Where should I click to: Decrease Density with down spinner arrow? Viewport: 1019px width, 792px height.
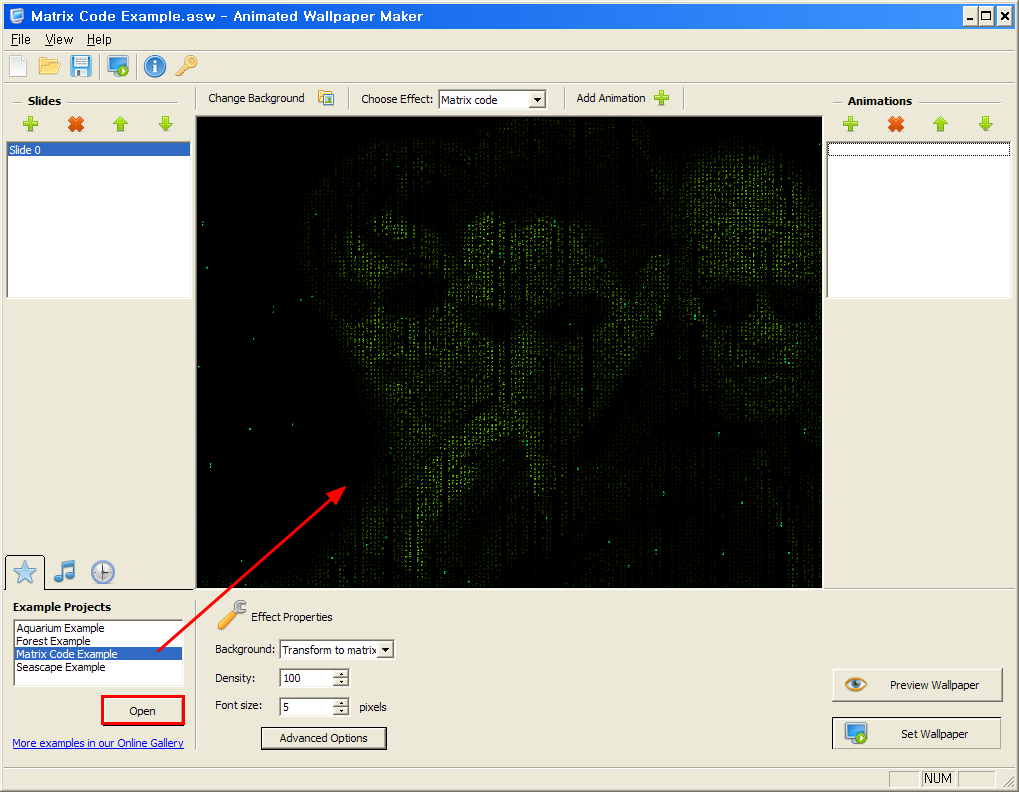point(341,682)
